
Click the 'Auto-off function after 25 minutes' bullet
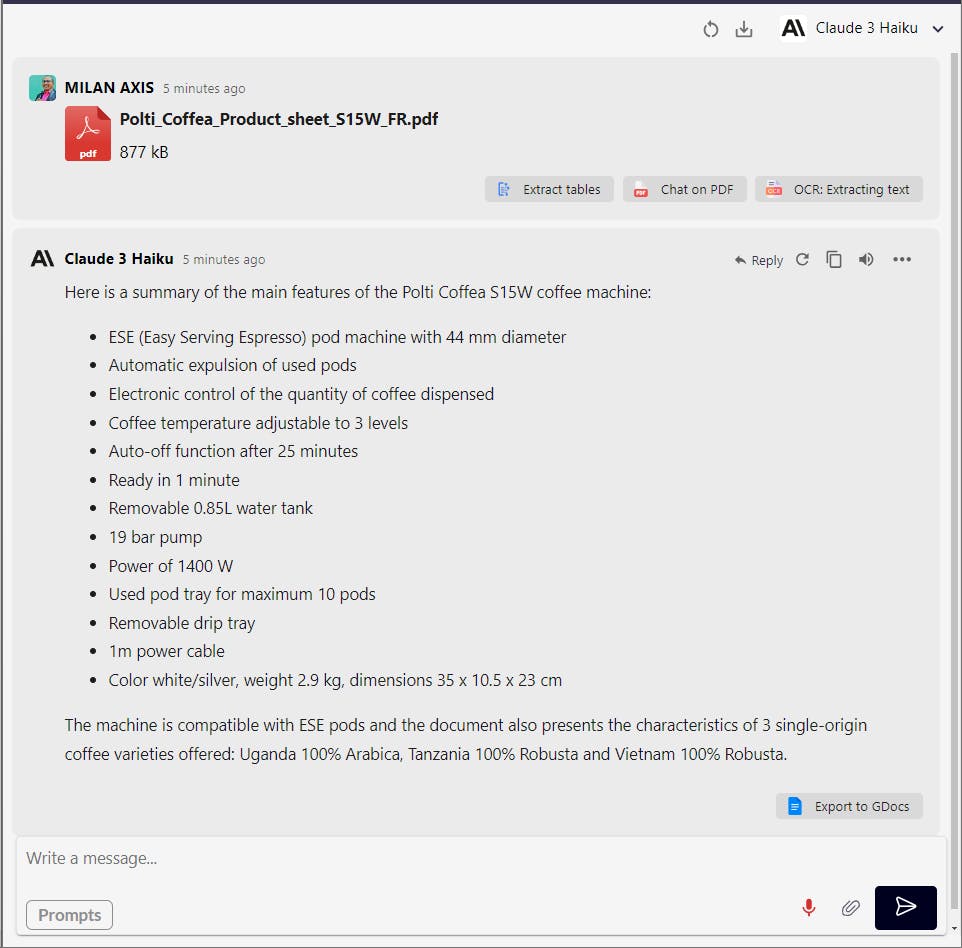tap(233, 451)
